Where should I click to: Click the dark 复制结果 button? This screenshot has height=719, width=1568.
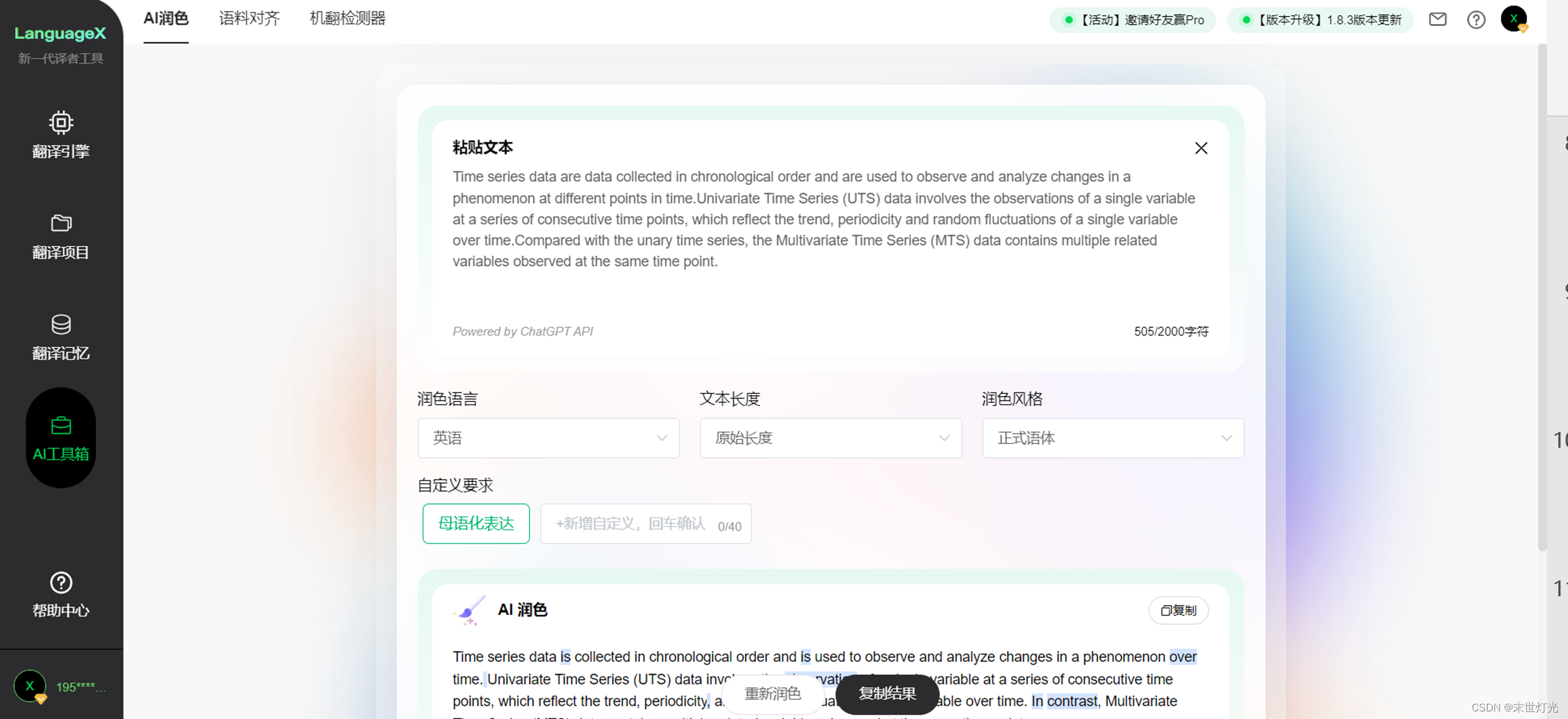point(887,694)
